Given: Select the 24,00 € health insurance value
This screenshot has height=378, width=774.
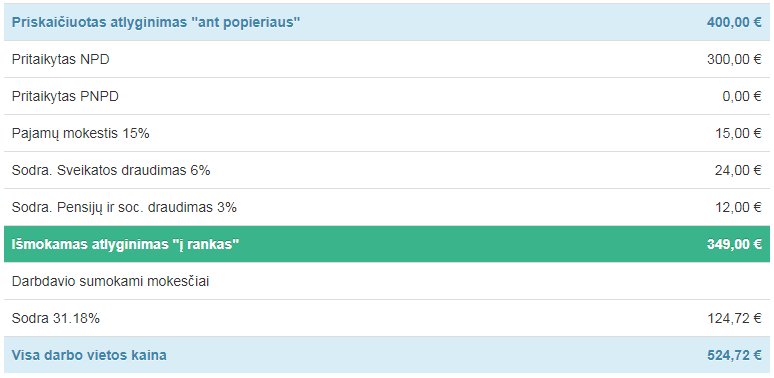Looking at the screenshot, I should pos(738,171).
